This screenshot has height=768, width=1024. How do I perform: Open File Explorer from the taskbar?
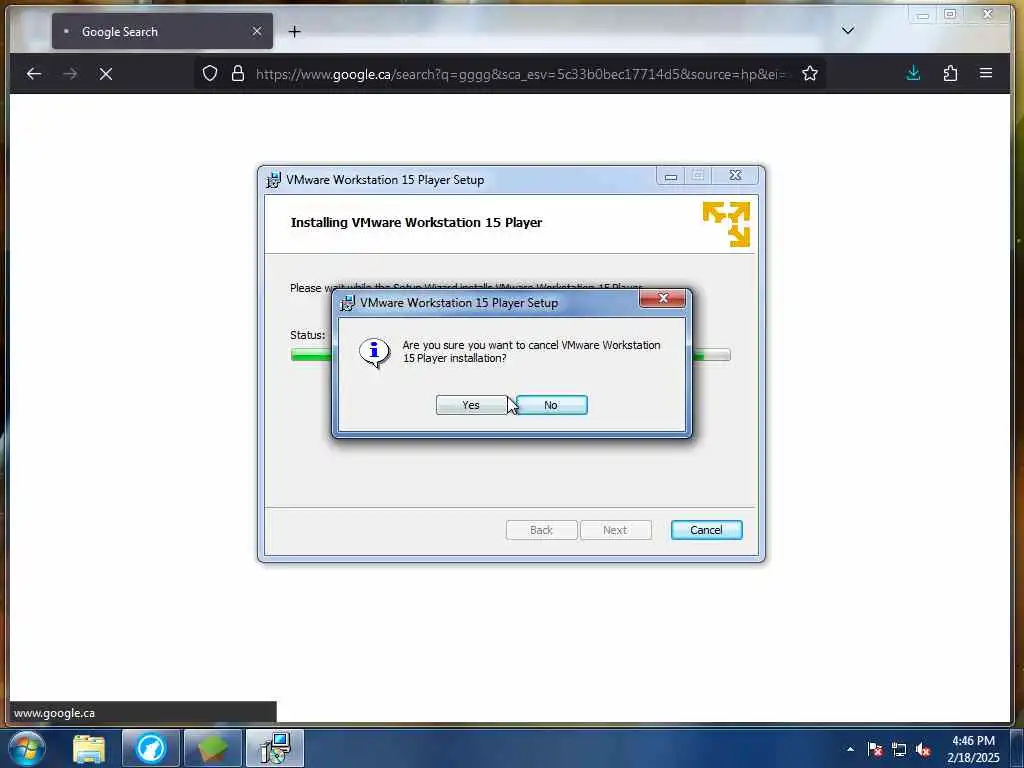[x=89, y=748]
